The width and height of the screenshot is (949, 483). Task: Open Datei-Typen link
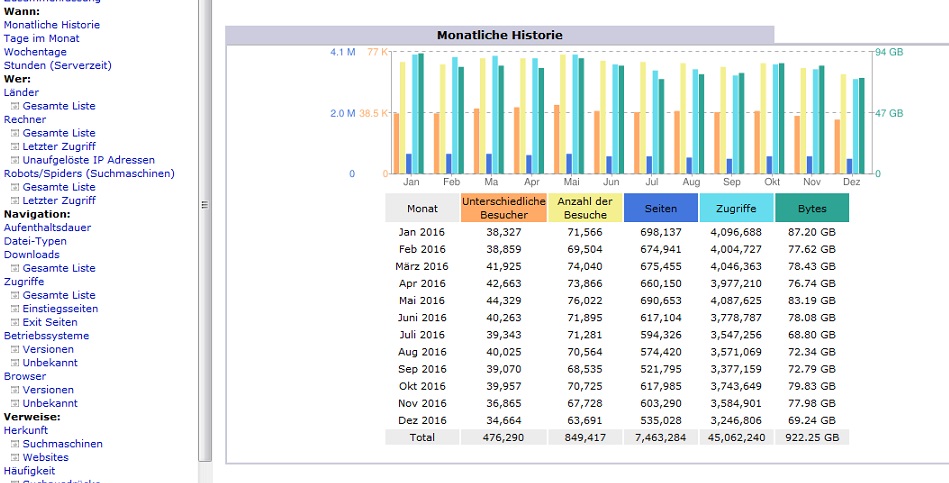(x=35, y=241)
